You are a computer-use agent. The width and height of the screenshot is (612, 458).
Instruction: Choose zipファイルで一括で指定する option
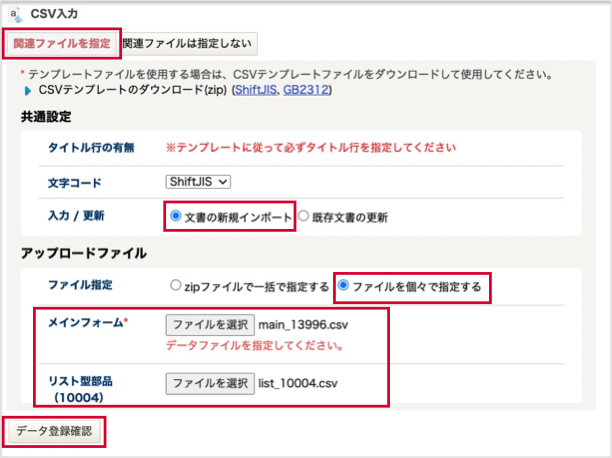pos(176,285)
